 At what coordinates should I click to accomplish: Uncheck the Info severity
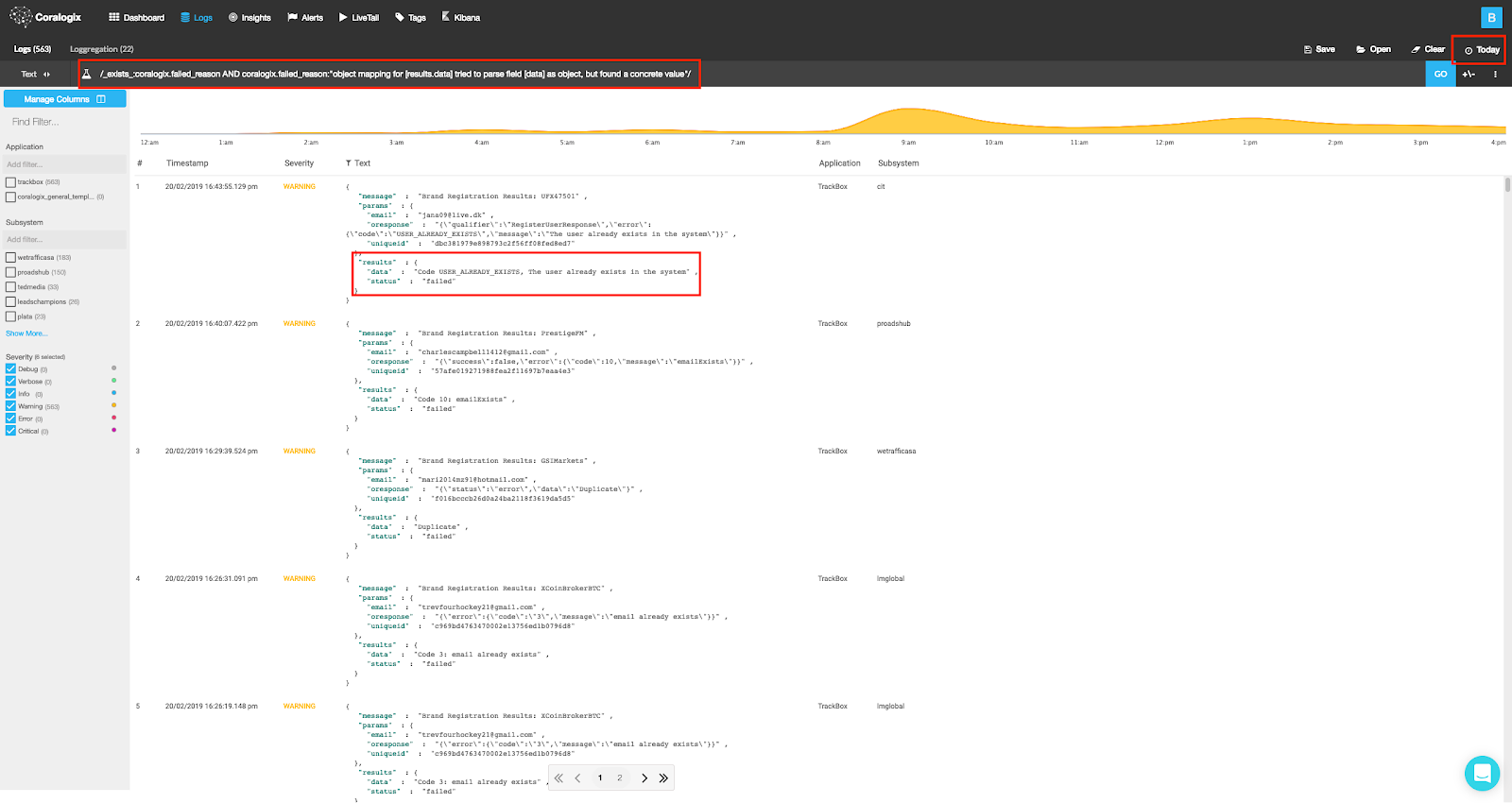pyautogui.click(x=10, y=394)
